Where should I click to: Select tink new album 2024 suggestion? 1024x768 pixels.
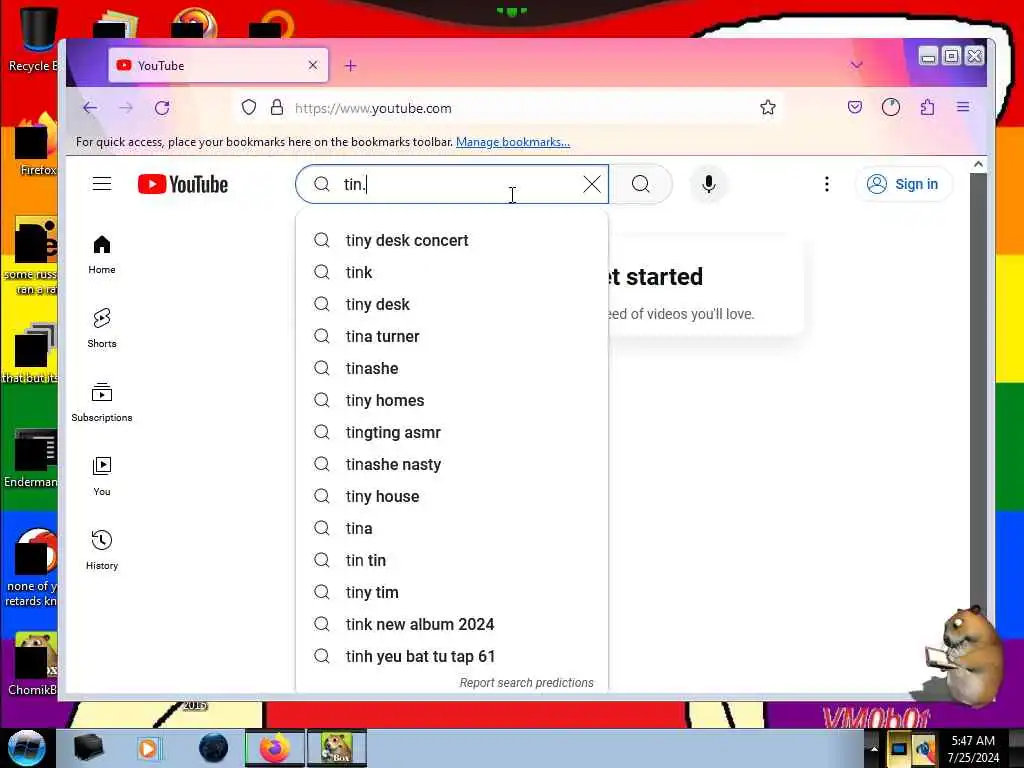(452, 624)
